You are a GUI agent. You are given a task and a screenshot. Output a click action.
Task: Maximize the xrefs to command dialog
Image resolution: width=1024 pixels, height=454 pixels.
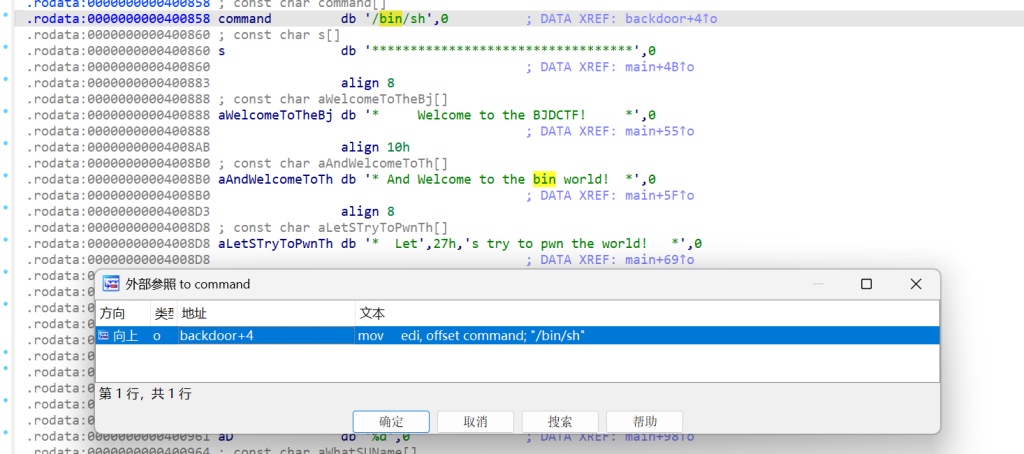(867, 284)
